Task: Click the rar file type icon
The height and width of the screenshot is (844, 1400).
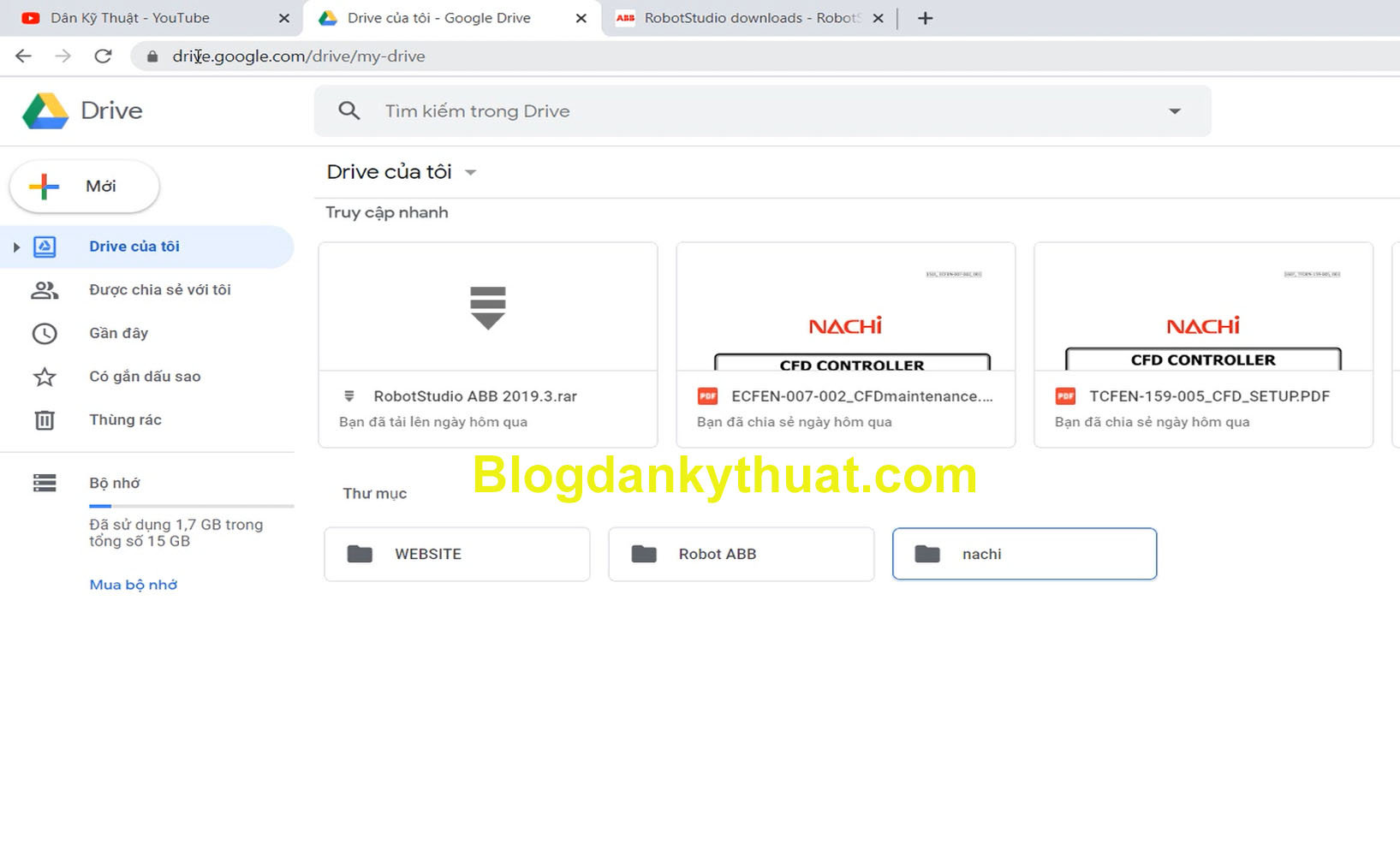Action: pyautogui.click(x=349, y=396)
